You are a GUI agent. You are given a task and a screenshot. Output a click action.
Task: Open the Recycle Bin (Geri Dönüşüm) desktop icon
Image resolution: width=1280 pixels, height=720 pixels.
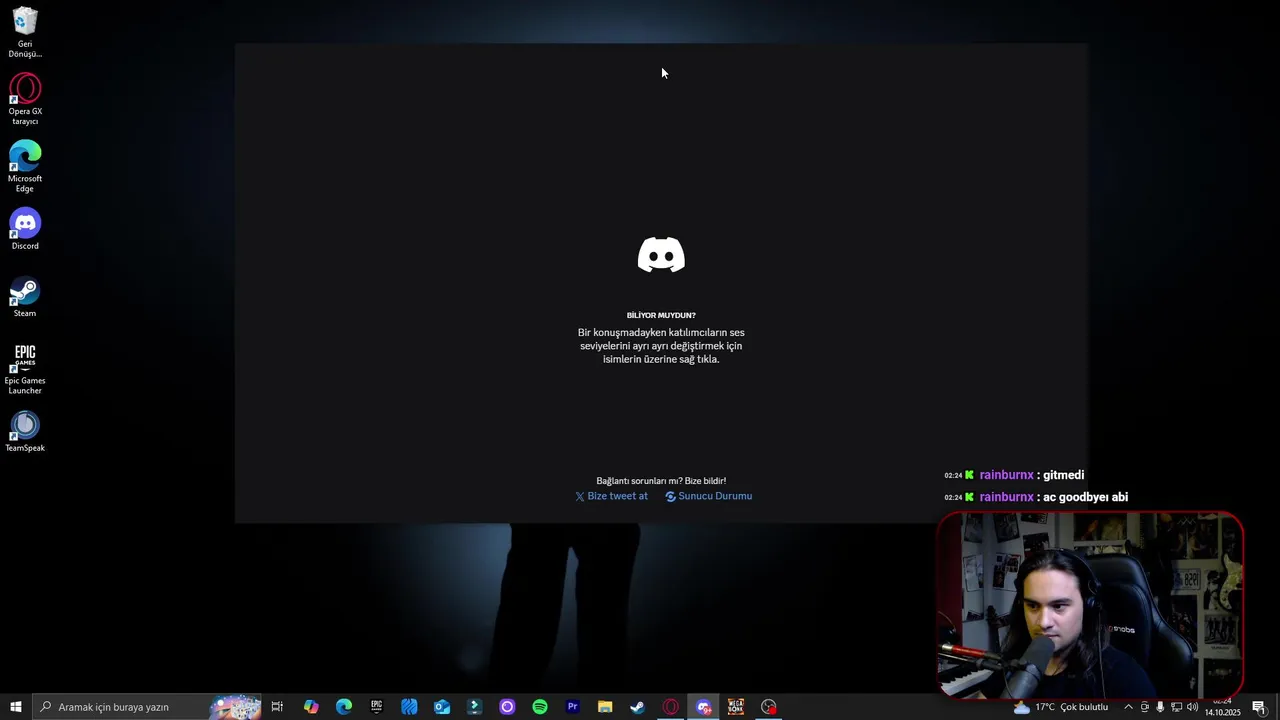(x=25, y=33)
